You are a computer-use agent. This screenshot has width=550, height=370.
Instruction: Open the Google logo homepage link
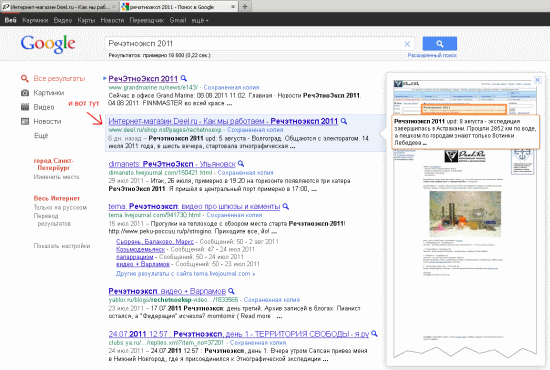pyautogui.click(x=48, y=44)
